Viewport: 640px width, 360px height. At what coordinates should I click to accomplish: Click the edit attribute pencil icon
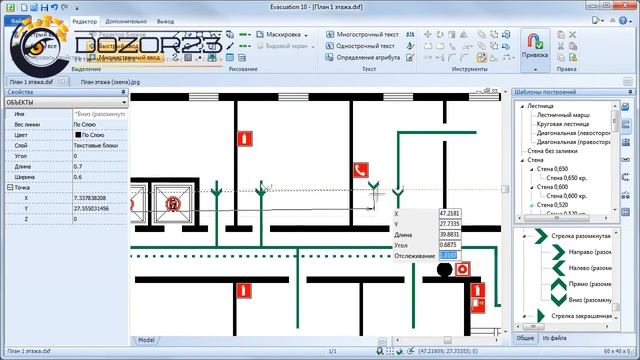(x=410, y=58)
